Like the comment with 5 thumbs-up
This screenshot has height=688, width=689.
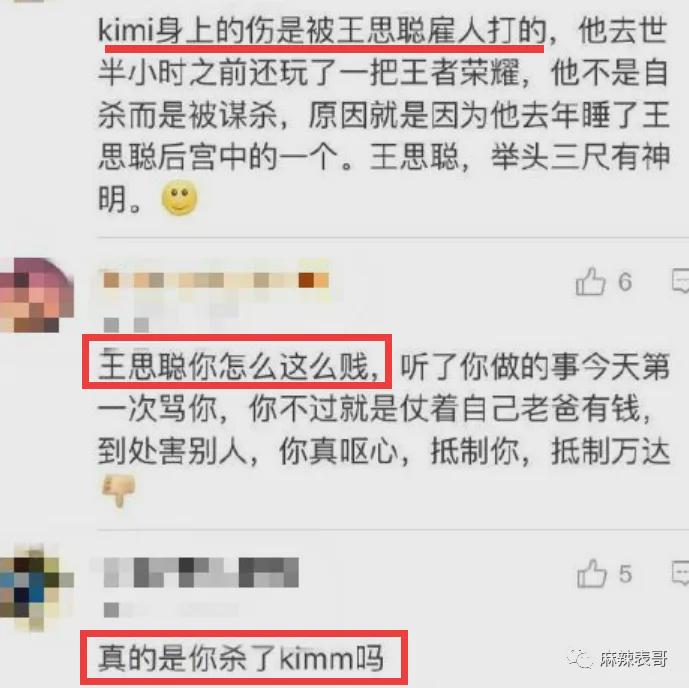591,573
